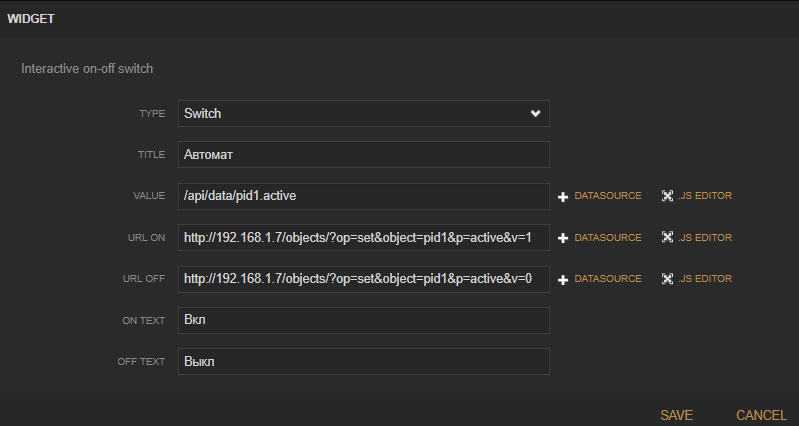This screenshot has height=426, width=799.
Task: Add a DATASOURCE to the URL OFF field
Action: pos(608,279)
